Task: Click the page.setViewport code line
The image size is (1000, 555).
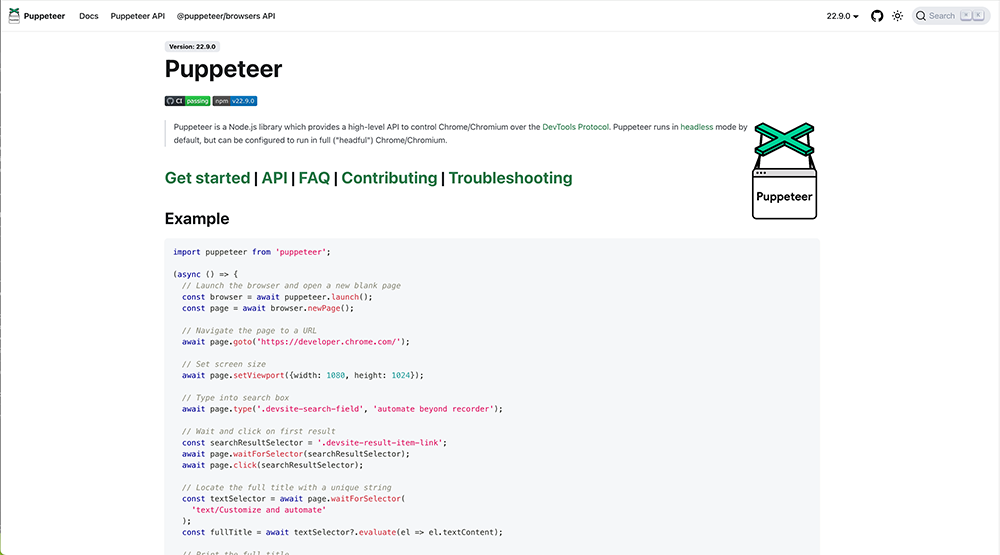Action: click(302, 375)
